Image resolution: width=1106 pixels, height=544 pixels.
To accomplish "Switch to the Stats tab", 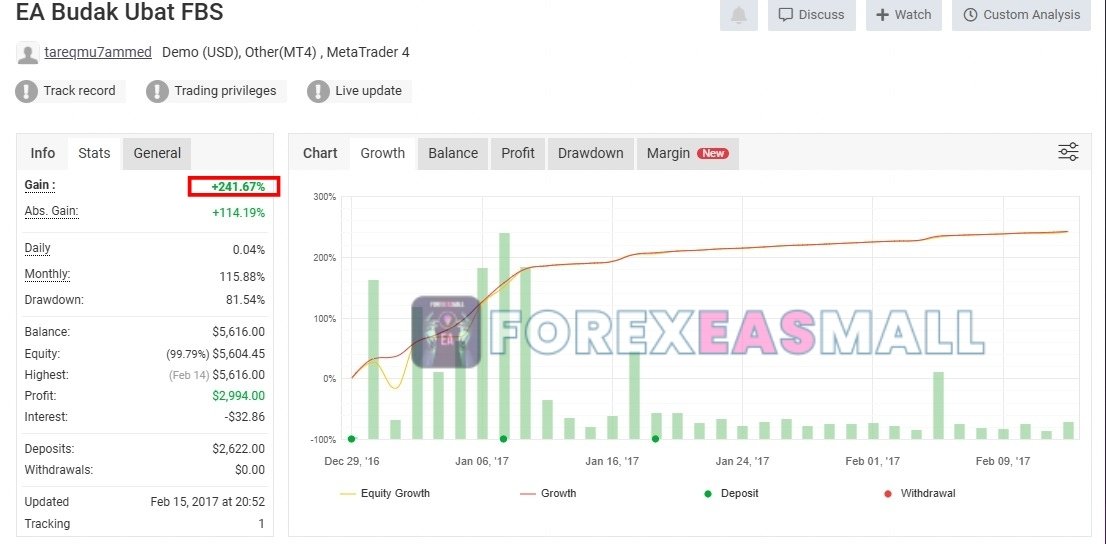I will (95, 153).
